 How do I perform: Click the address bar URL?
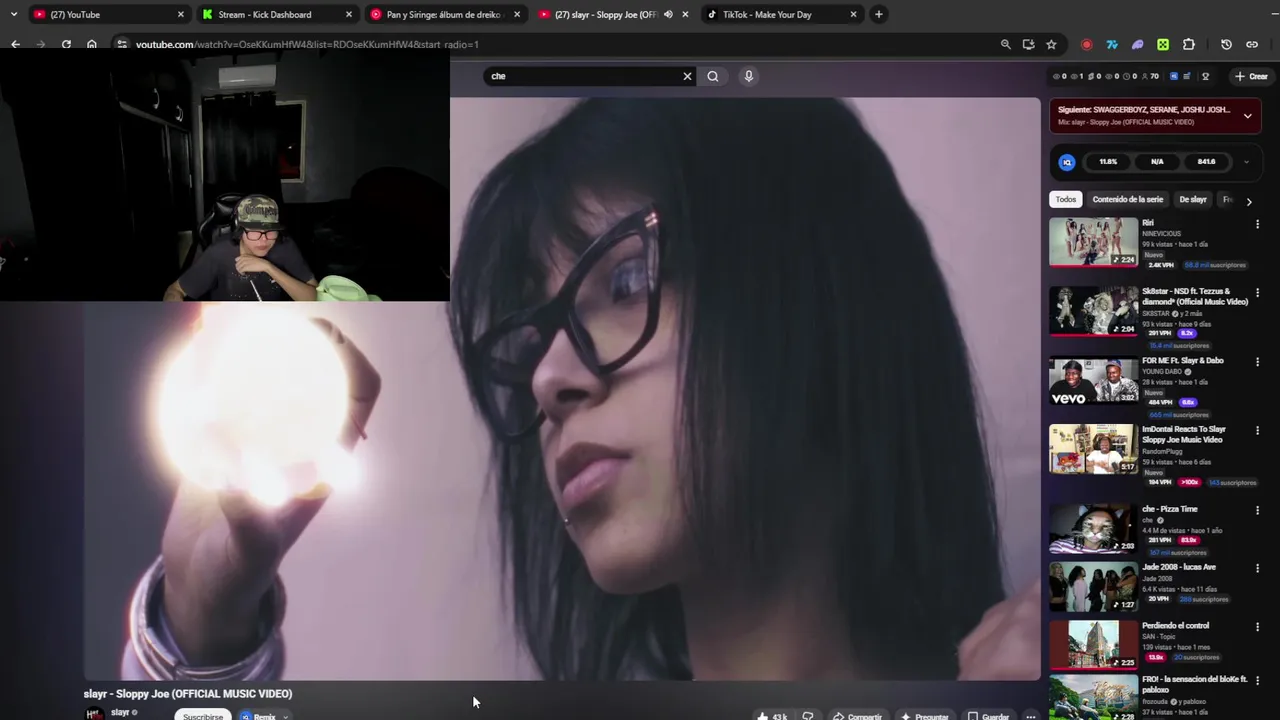tap(306, 44)
